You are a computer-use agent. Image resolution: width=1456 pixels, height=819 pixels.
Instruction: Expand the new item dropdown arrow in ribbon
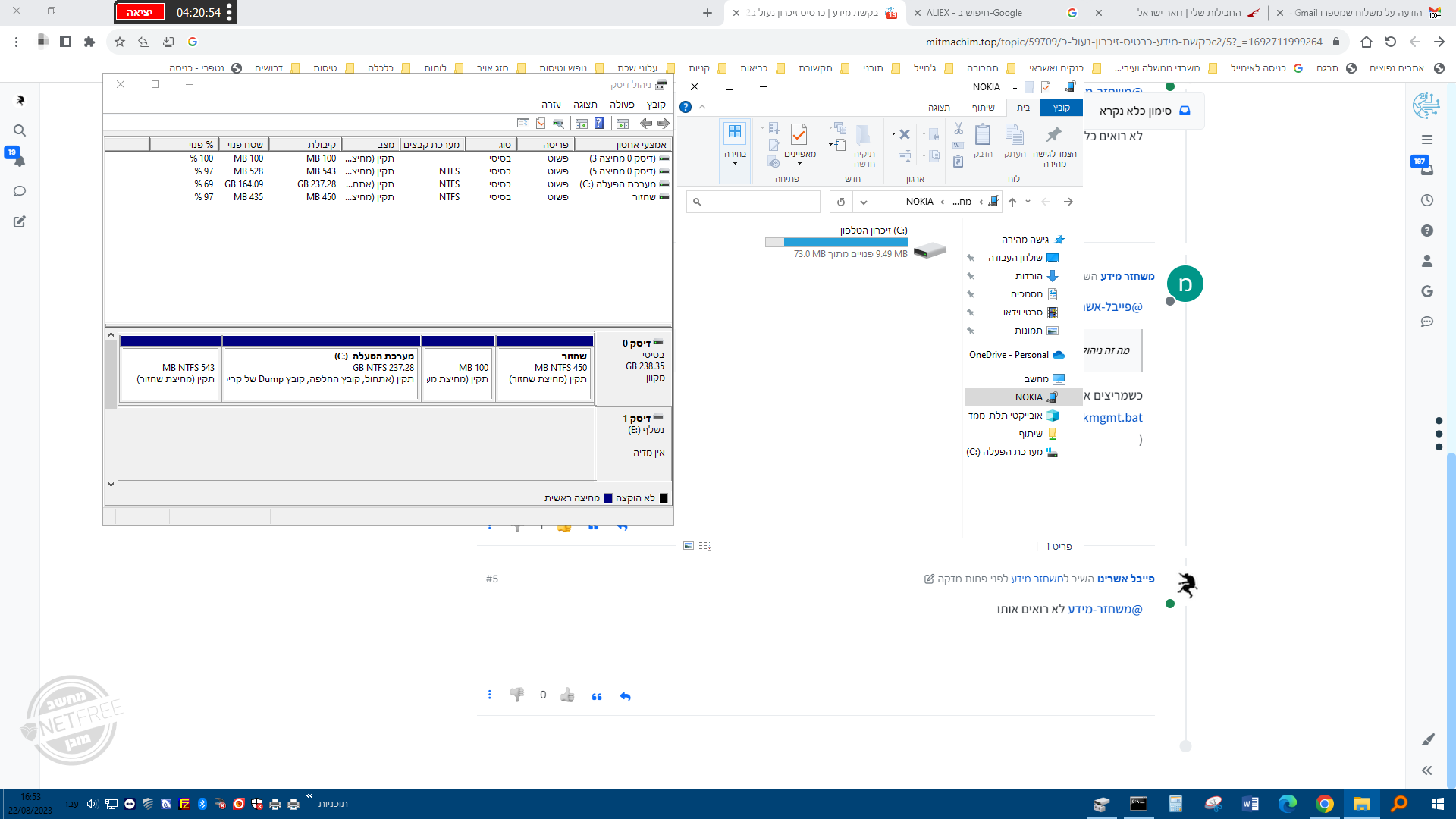831,143
